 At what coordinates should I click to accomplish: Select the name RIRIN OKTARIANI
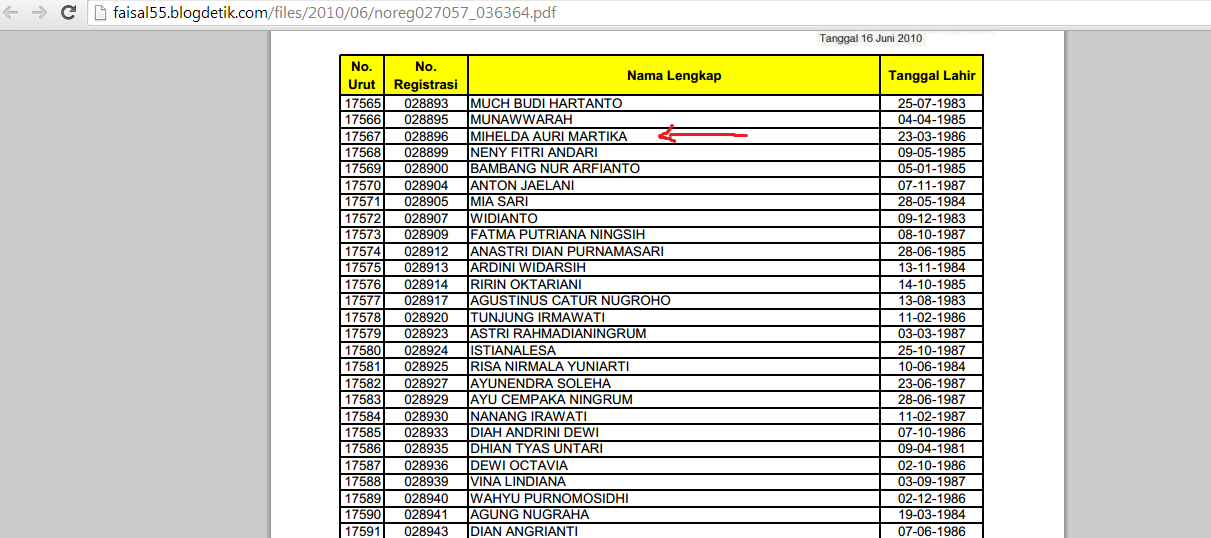[526, 284]
